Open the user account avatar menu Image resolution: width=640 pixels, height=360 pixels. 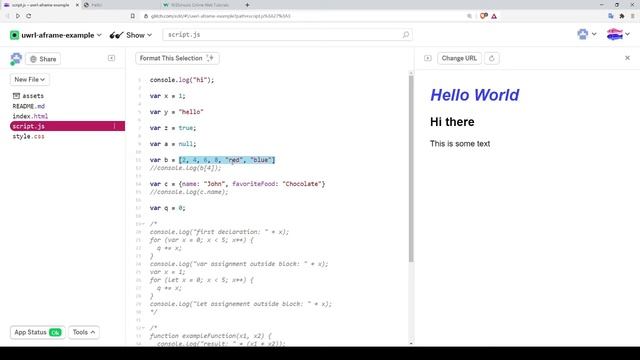coord(618,34)
